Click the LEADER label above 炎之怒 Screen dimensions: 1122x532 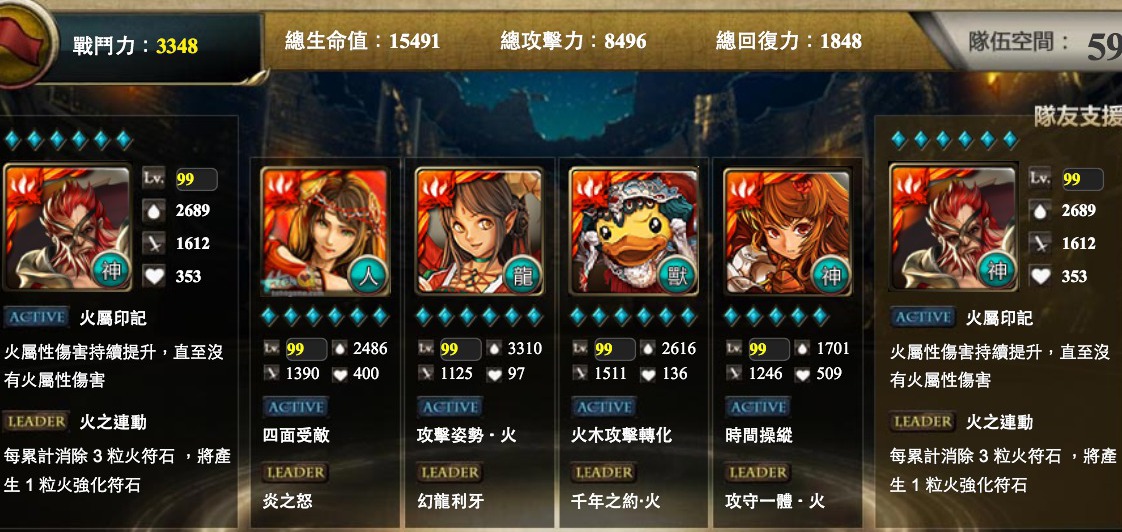click(296, 473)
